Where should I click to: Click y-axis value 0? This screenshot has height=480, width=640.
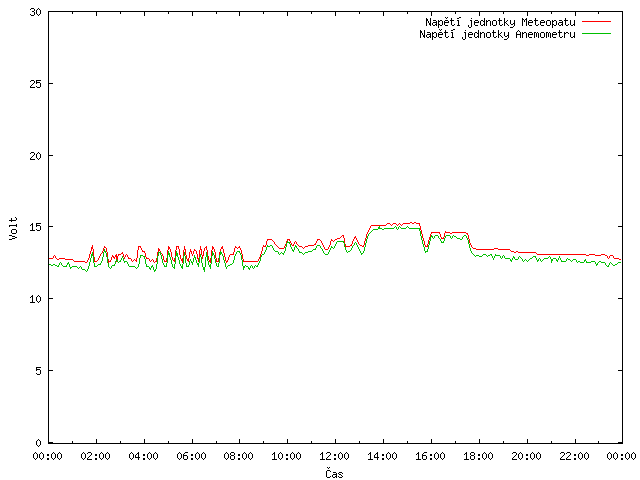click(x=38, y=442)
